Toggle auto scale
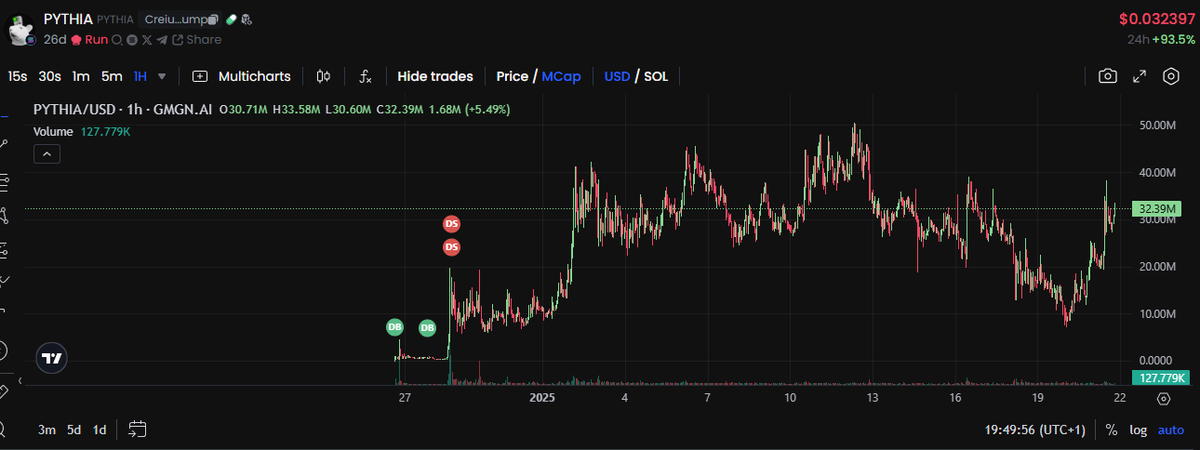The height and width of the screenshot is (450, 1200). pyautogui.click(x=1171, y=430)
